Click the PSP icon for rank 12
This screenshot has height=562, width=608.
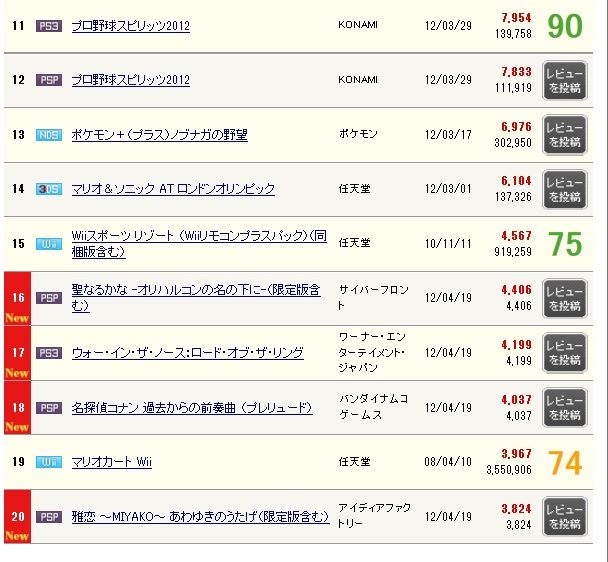[48, 80]
